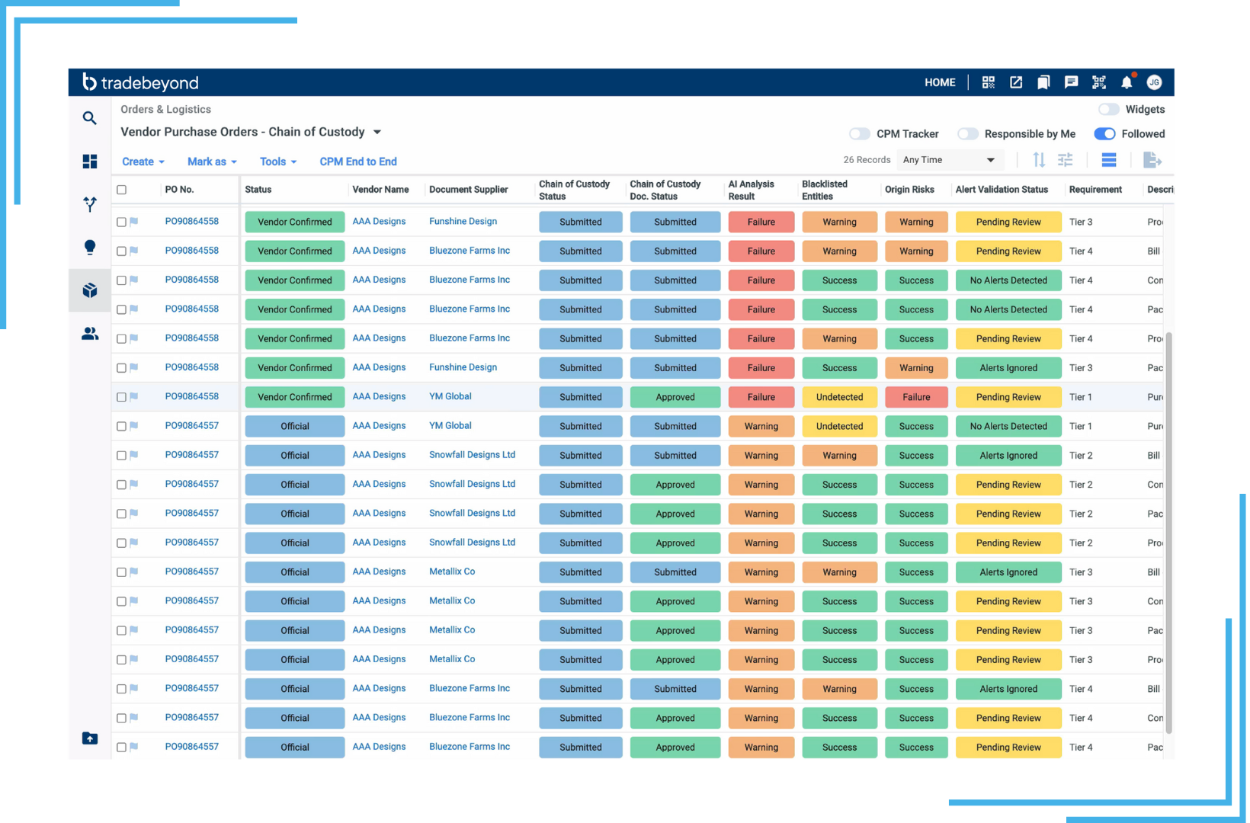Open the search icon in the left sidebar
Screen dimensions: 1250x823
90,118
